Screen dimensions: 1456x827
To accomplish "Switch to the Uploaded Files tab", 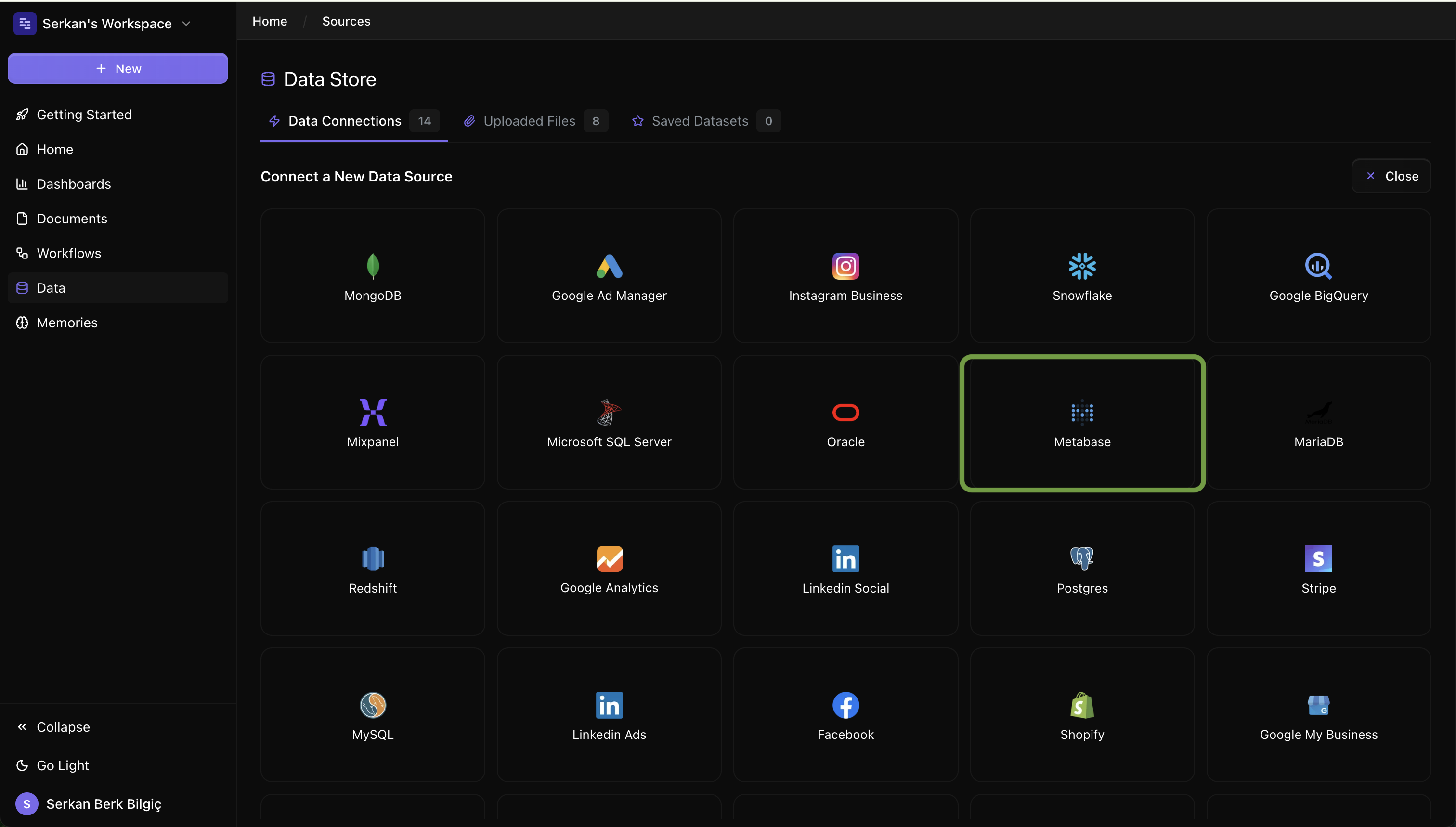I will click(536, 121).
